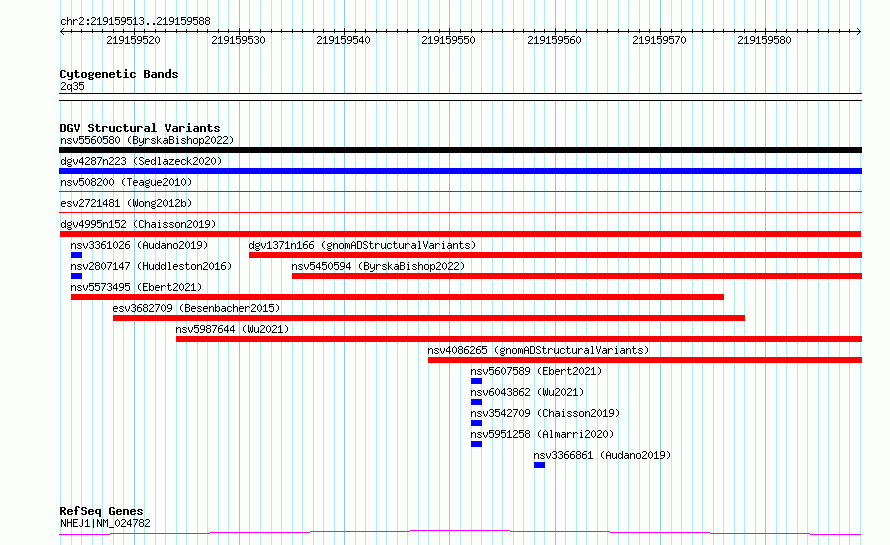The image size is (890, 545).
Task: Click ruler position 219159570
Action: pos(660,40)
